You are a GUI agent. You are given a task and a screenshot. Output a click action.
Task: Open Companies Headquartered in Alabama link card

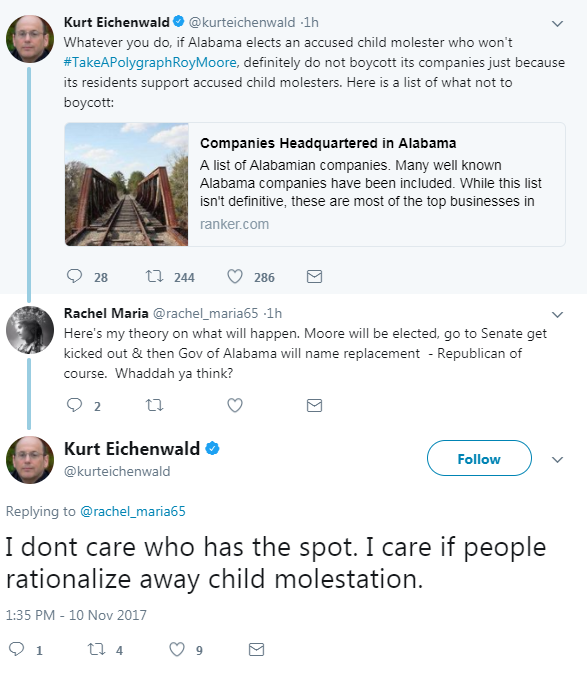point(315,184)
